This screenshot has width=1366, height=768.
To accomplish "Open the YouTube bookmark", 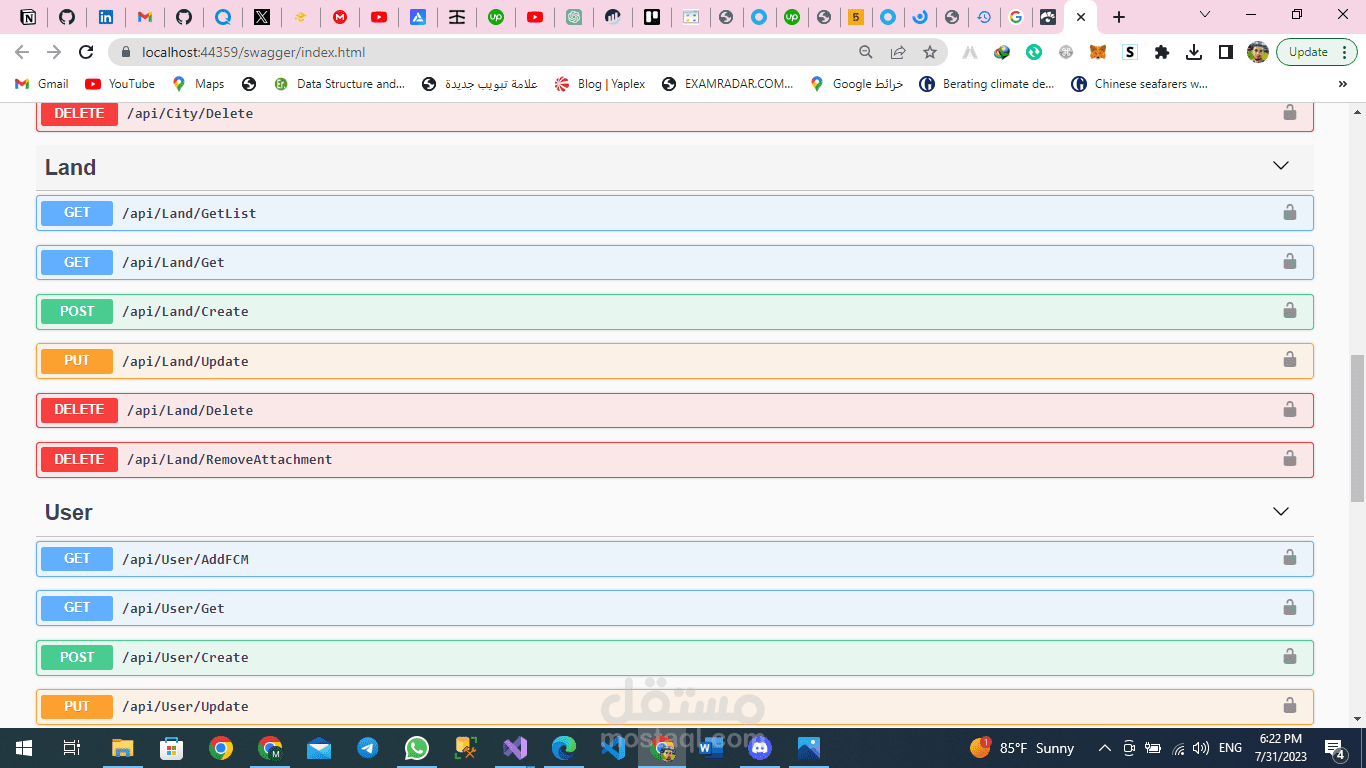I will 120,84.
